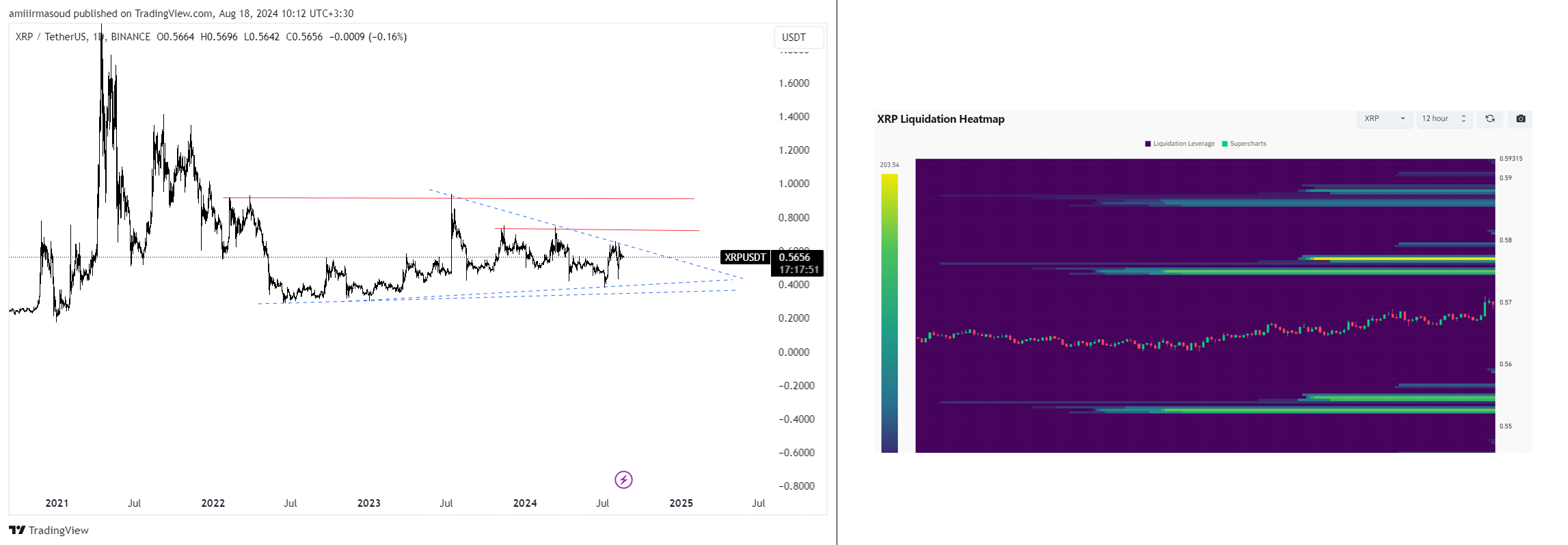Click the -0.8000 price axis label
This screenshot has width=1568, height=545.
click(796, 486)
